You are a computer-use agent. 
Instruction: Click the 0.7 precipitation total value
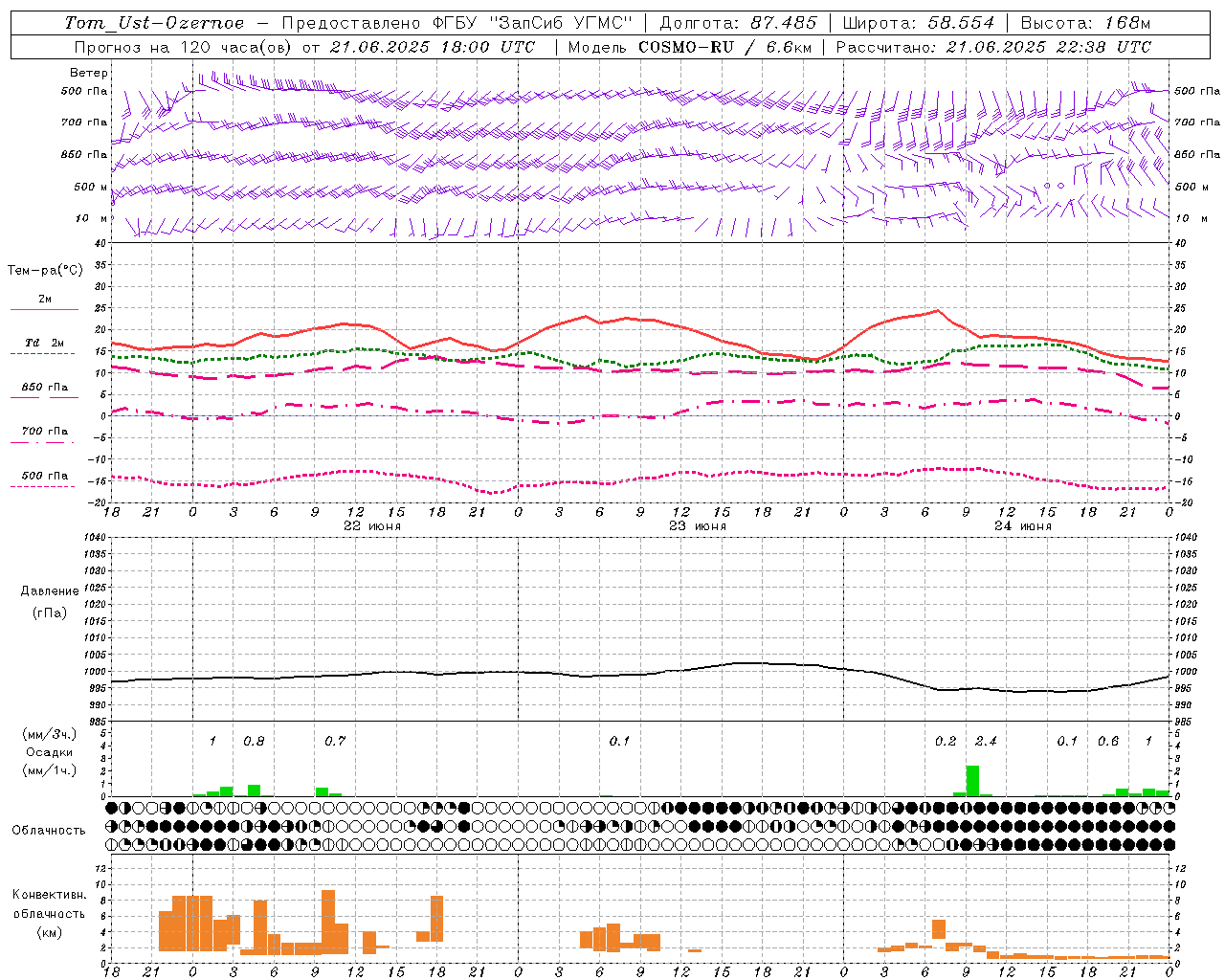[x=334, y=741]
